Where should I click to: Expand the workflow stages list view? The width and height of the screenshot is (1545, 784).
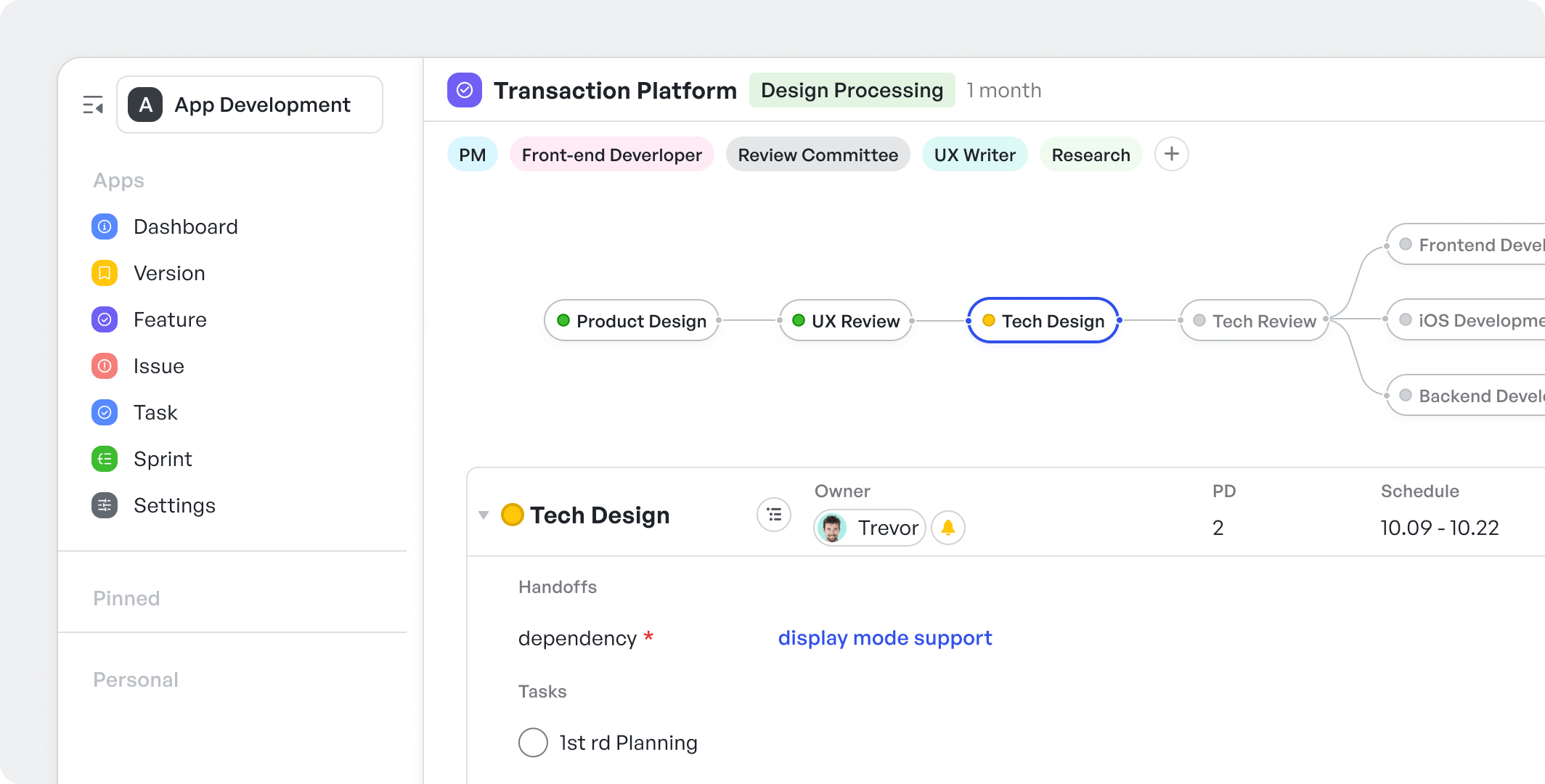click(774, 516)
